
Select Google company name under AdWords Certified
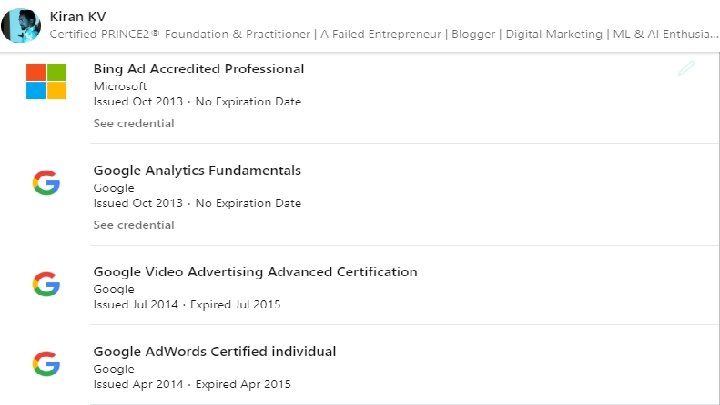114,368
